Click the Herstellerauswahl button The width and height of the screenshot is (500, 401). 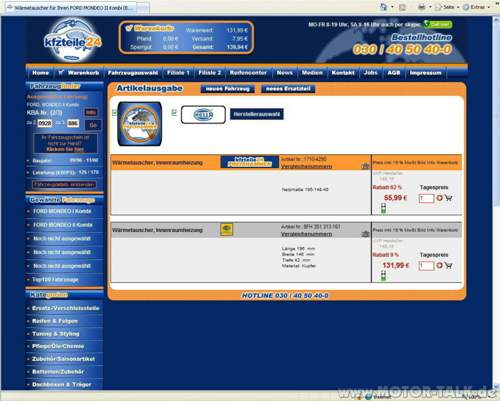257,114
